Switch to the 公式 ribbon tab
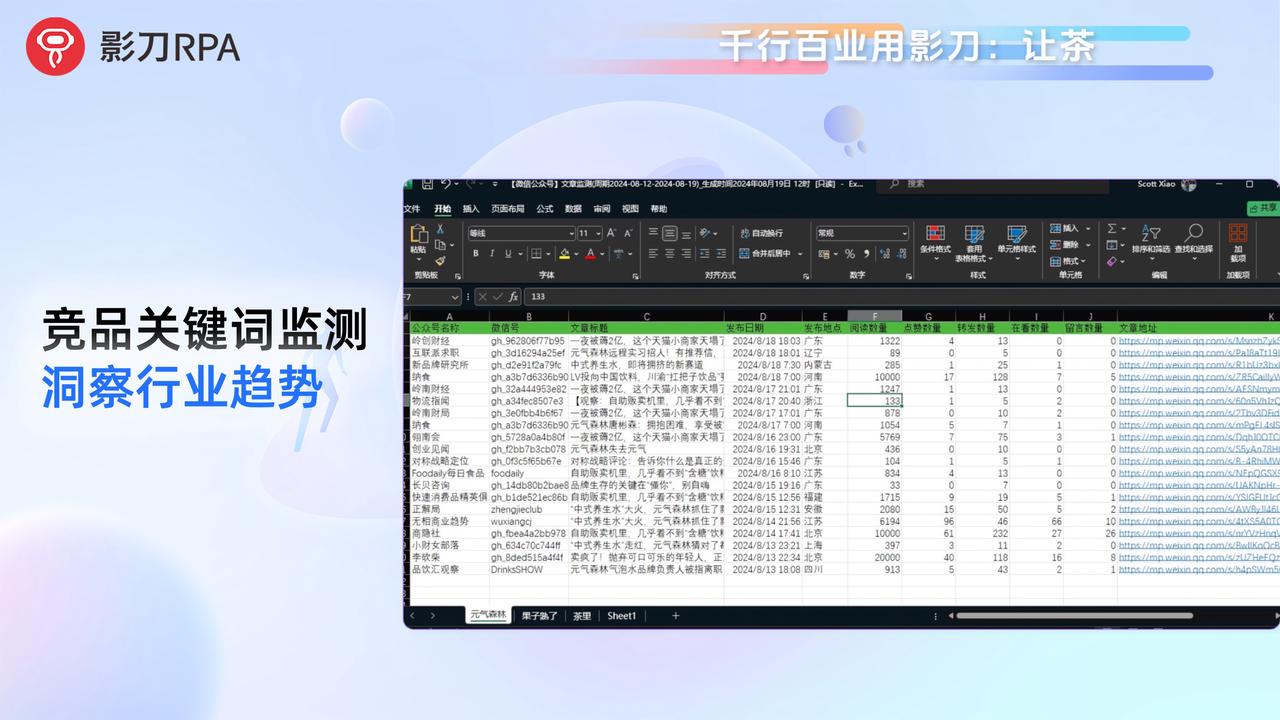 pyautogui.click(x=545, y=209)
